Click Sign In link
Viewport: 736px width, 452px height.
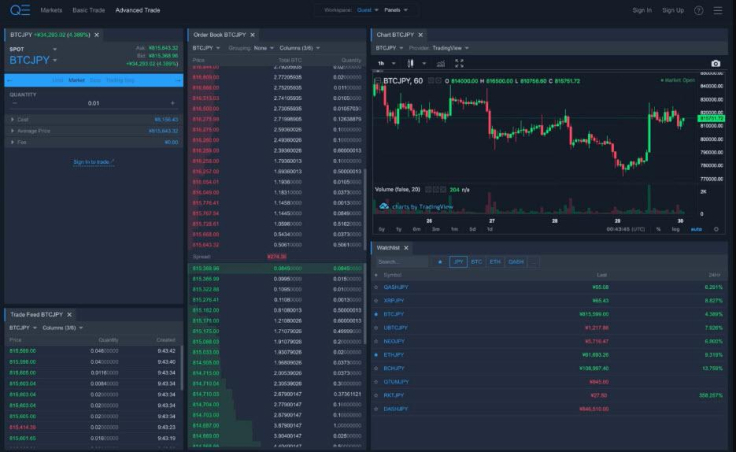(x=642, y=10)
